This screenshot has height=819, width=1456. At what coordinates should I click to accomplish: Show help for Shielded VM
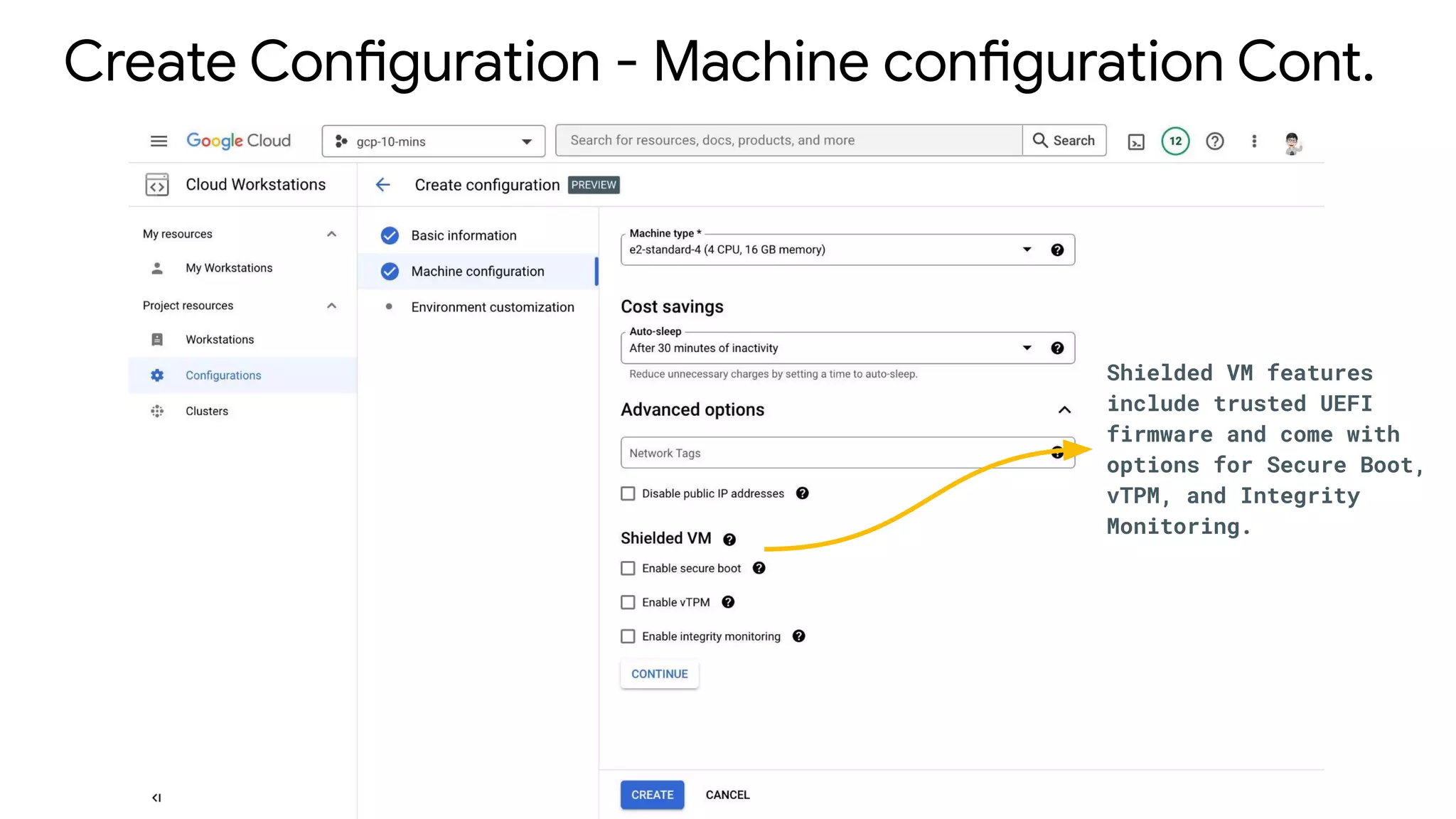(x=729, y=540)
